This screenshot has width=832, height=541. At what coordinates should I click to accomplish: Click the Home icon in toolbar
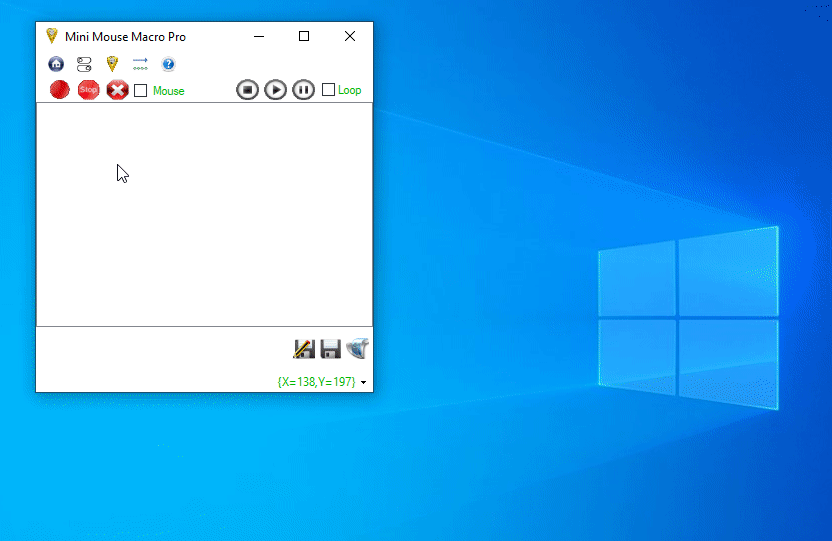pyautogui.click(x=56, y=64)
